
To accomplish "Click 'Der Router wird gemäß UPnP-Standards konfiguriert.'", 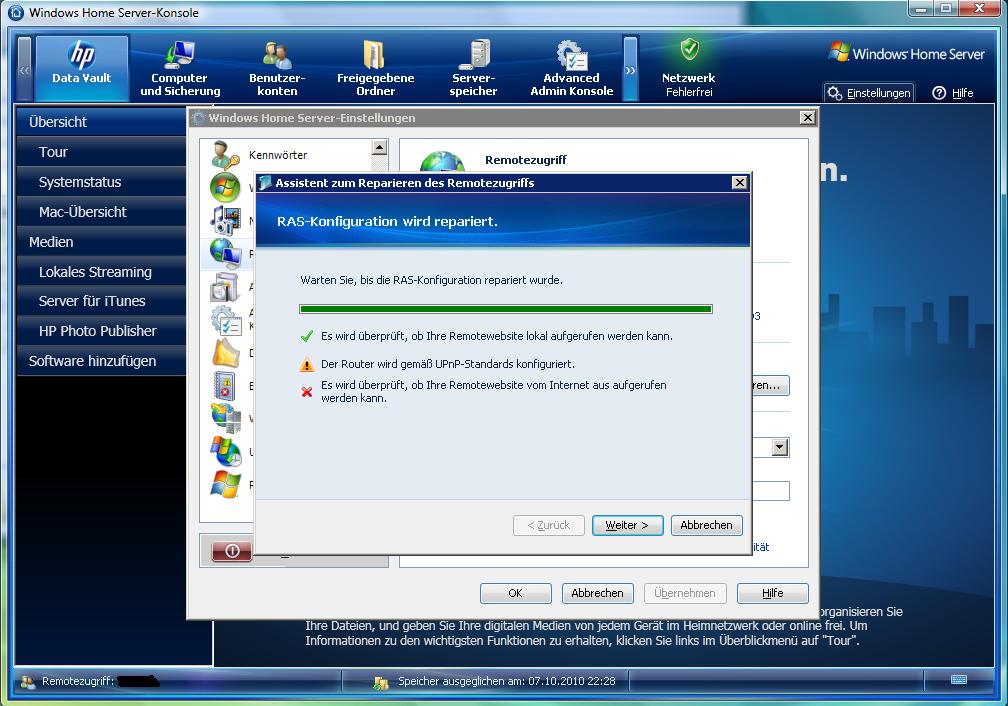I will 448,364.
